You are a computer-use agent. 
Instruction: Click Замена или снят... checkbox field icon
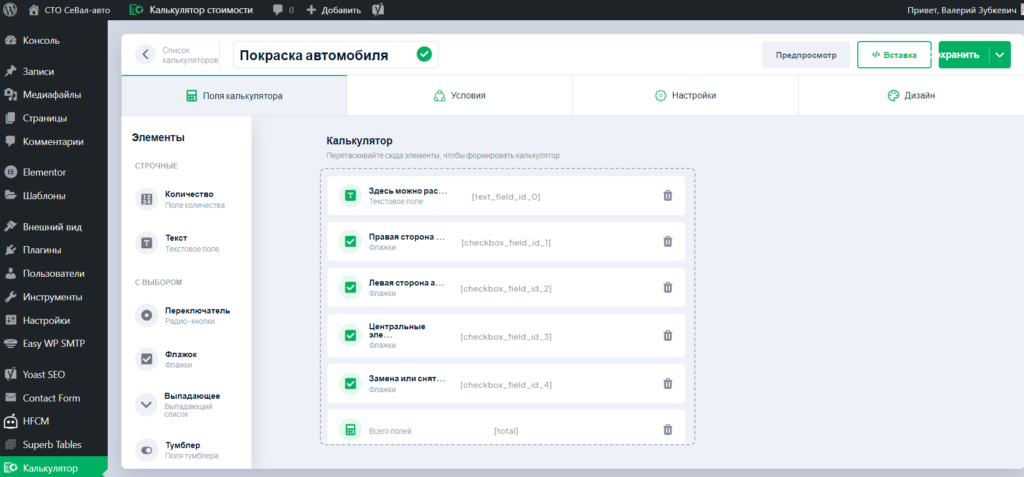pos(350,384)
